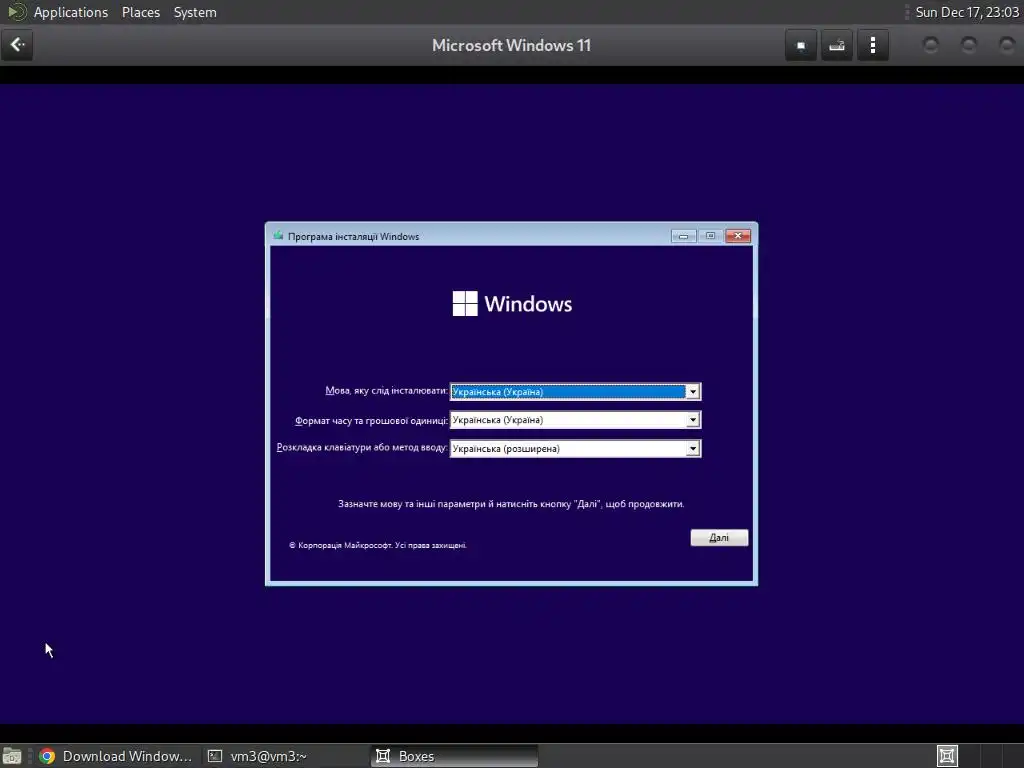The image size is (1024, 768).
Task: Open the GNOME Applications menu
Action: (71, 12)
